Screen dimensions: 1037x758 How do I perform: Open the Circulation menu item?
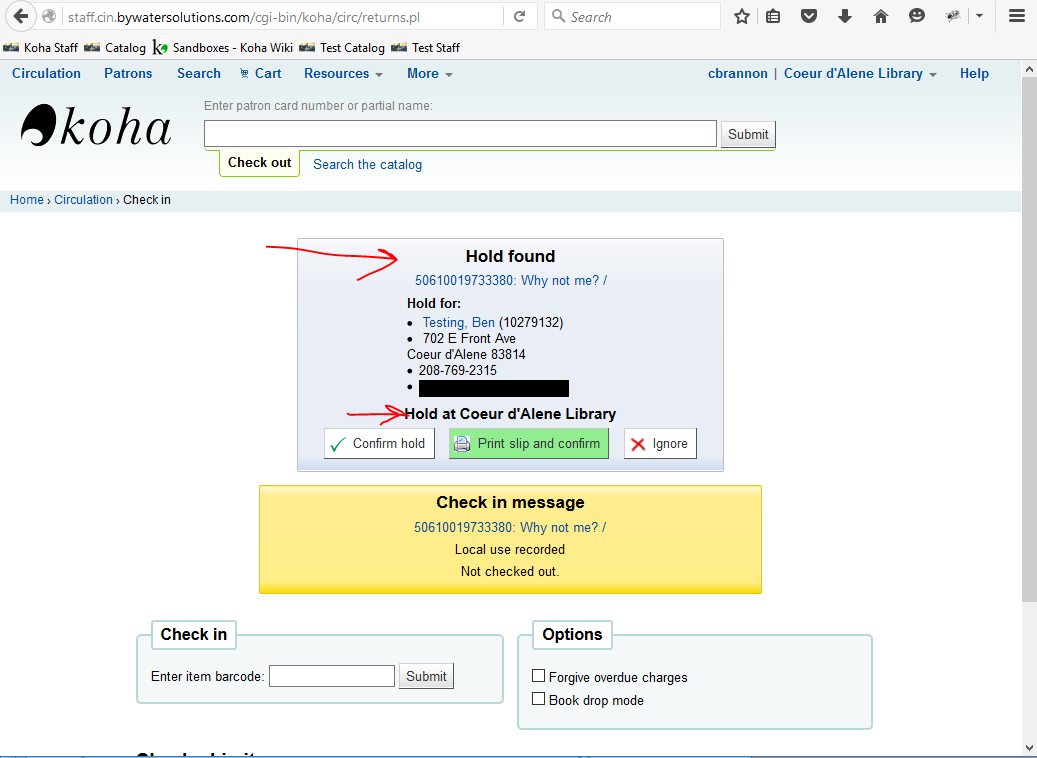click(x=46, y=73)
